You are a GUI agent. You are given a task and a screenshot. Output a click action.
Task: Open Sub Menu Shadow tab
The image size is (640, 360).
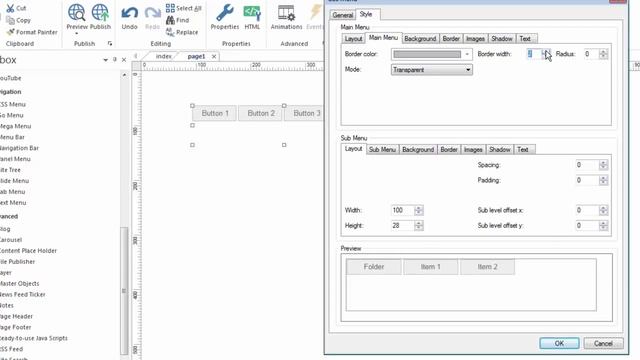500,149
